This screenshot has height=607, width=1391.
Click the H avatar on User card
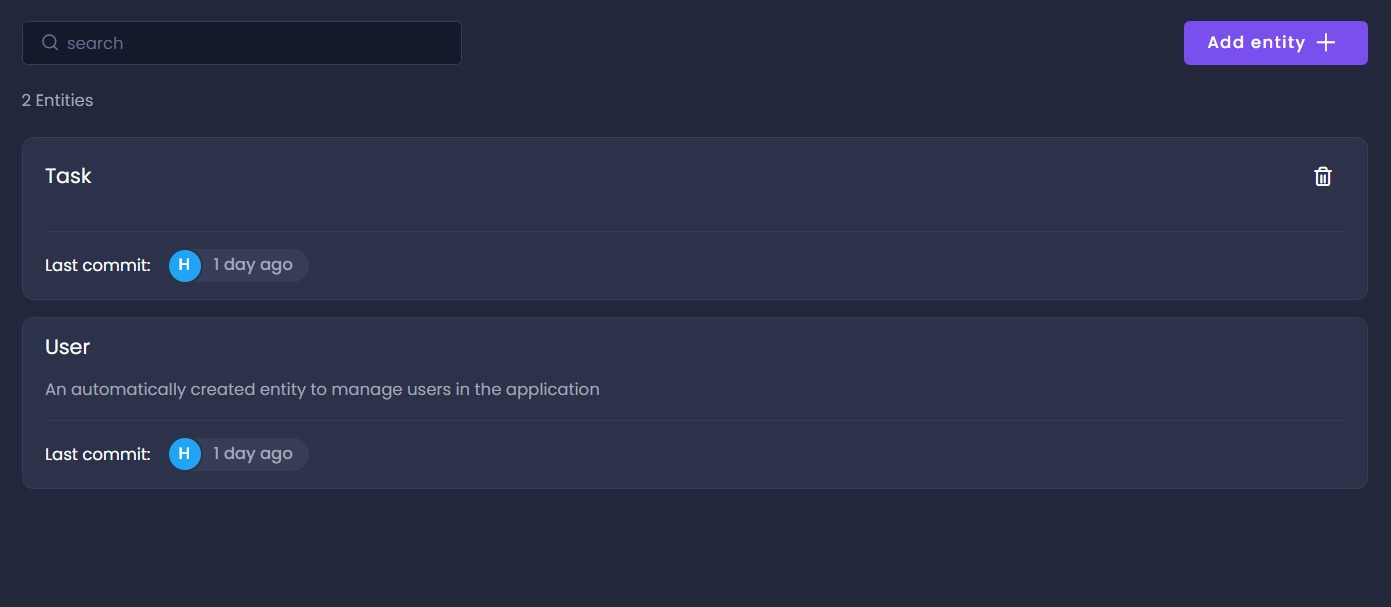tap(184, 454)
